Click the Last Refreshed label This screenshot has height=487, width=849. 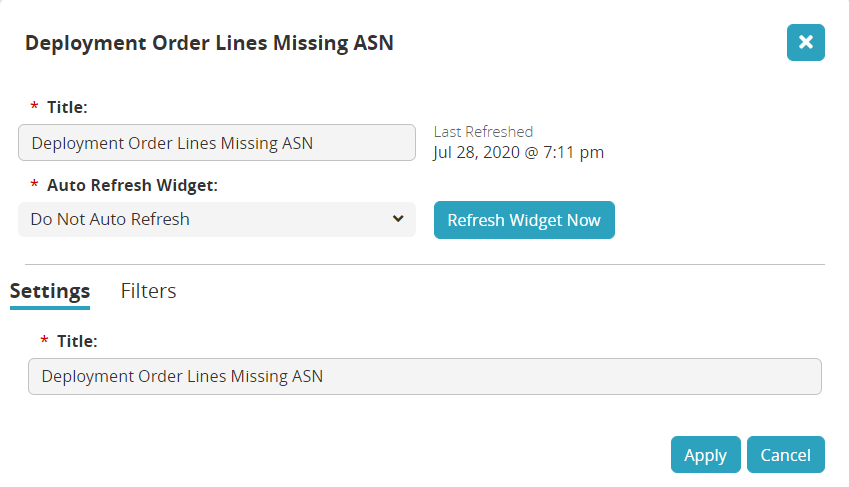click(x=483, y=132)
